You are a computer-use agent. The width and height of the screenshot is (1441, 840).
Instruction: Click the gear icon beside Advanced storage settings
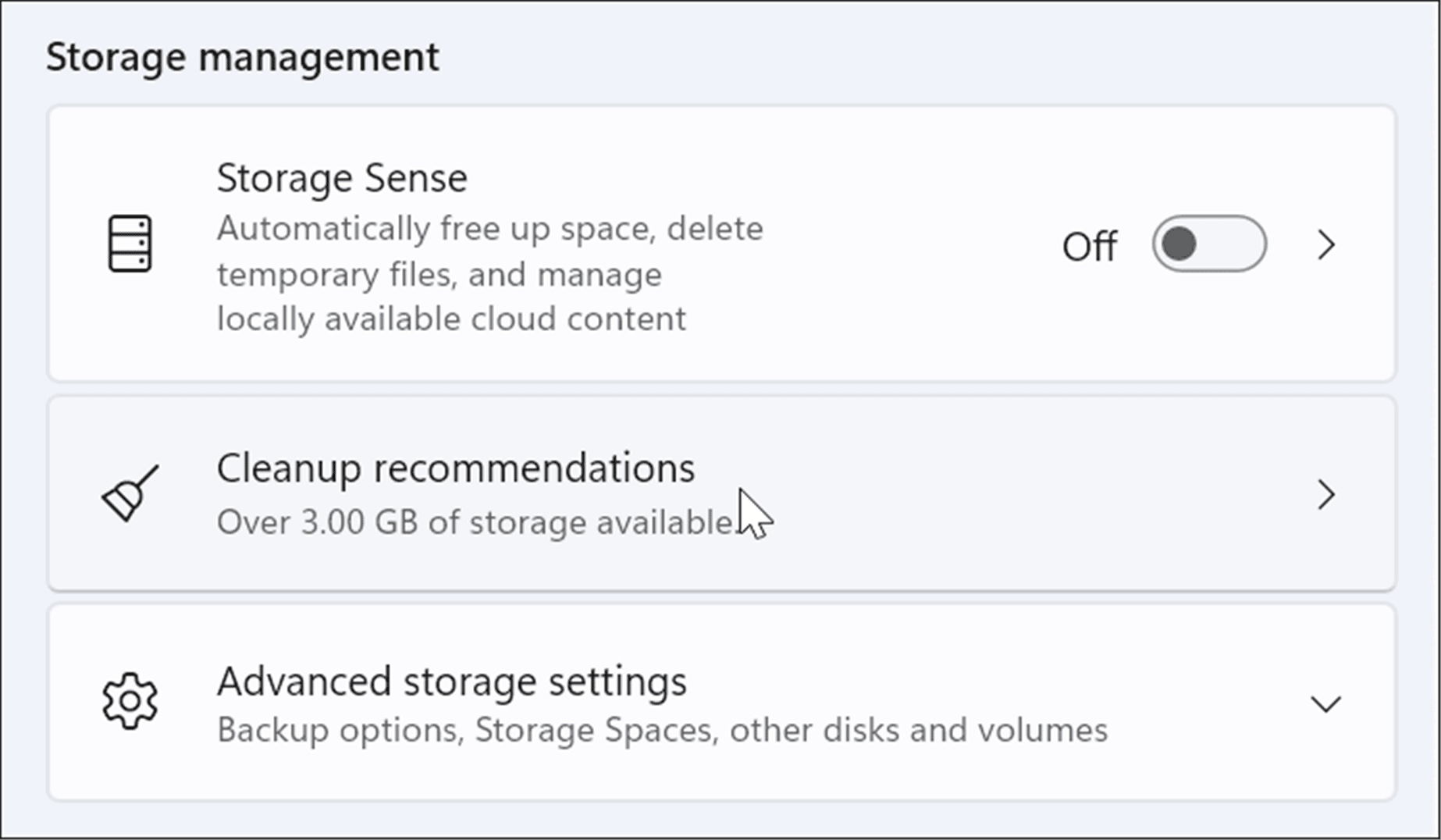[x=130, y=702]
